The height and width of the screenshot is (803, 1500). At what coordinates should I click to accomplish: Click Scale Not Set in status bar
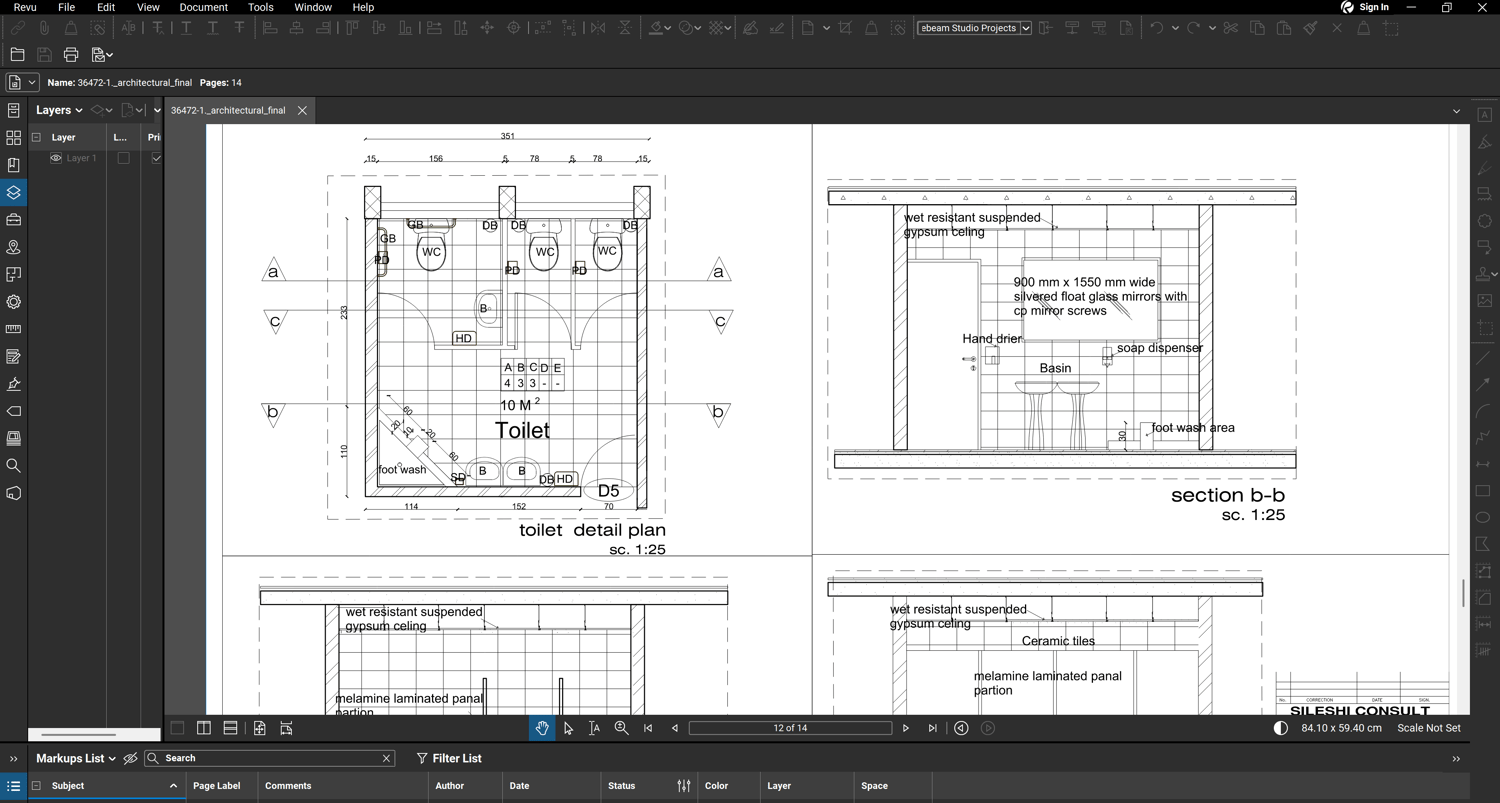[x=1429, y=728]
